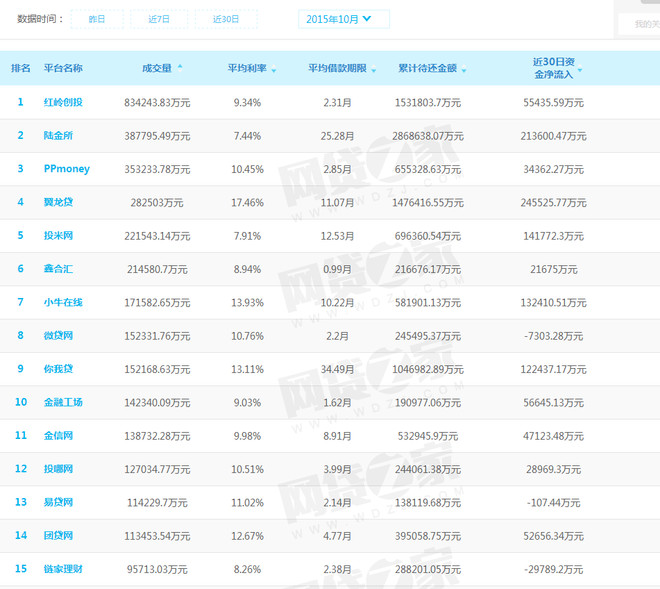Image resolution: width=660 pixels, height=589 pixels.
Task: Click the -7303.28万元 net inflow value
Action: pyautogui.click(x=554, y=336)
